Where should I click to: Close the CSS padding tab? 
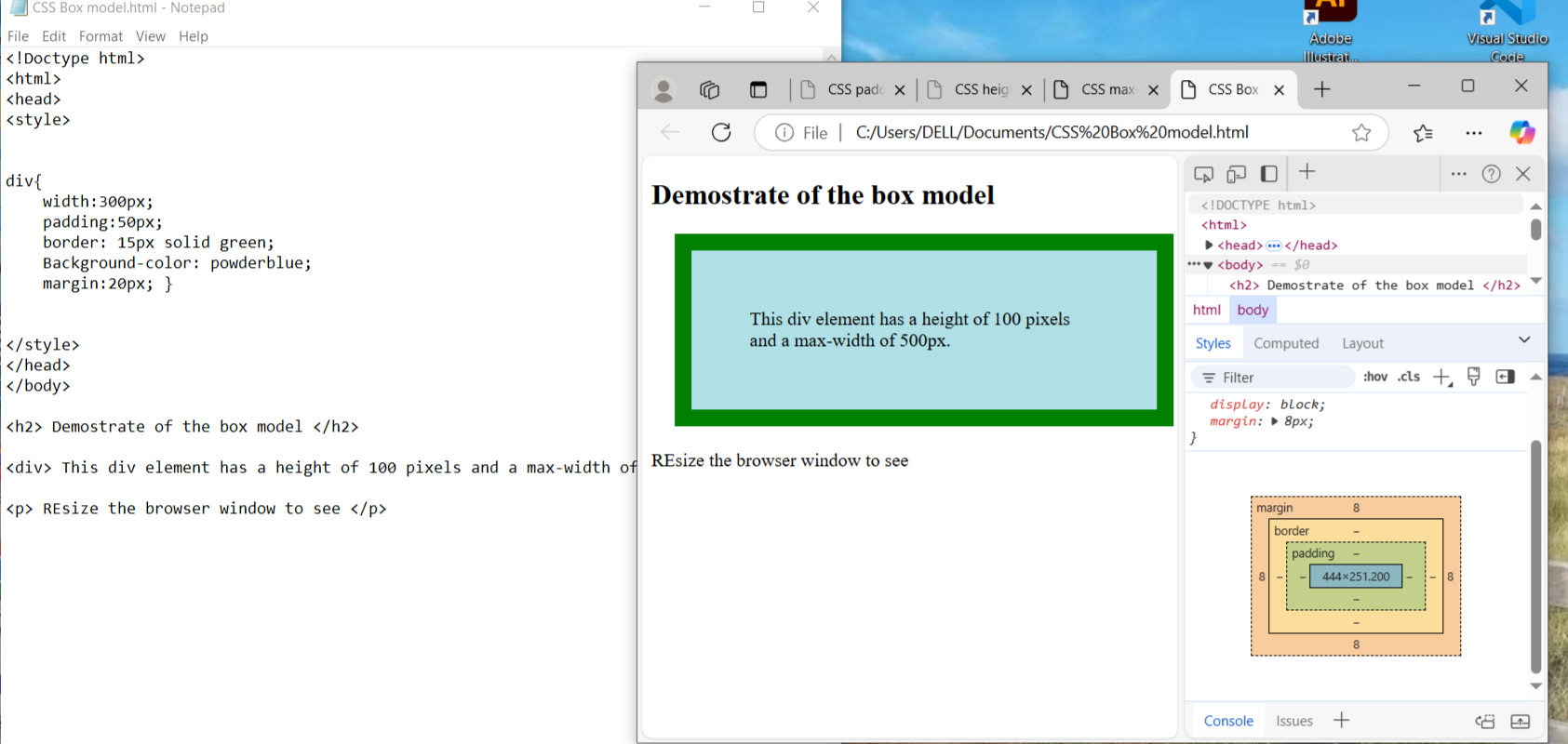[x=900, y=90]
